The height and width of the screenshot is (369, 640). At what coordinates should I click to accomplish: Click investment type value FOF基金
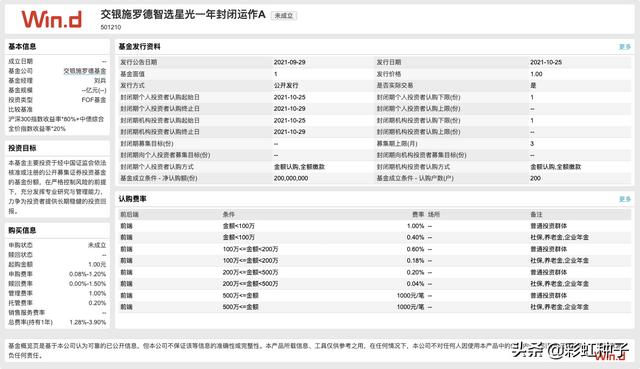pos(94,100)
